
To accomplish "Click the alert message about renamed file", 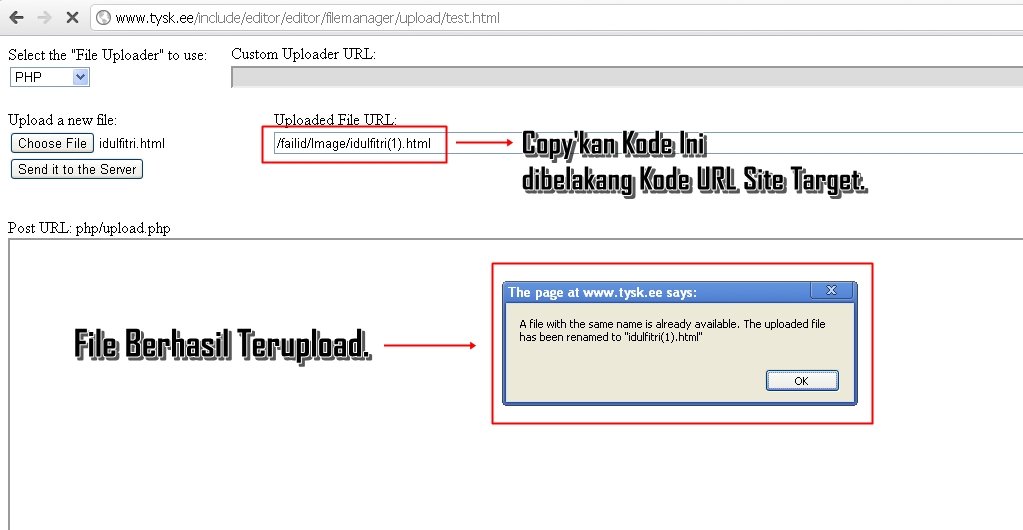I will pyautogui.click(x=673, y=330).
